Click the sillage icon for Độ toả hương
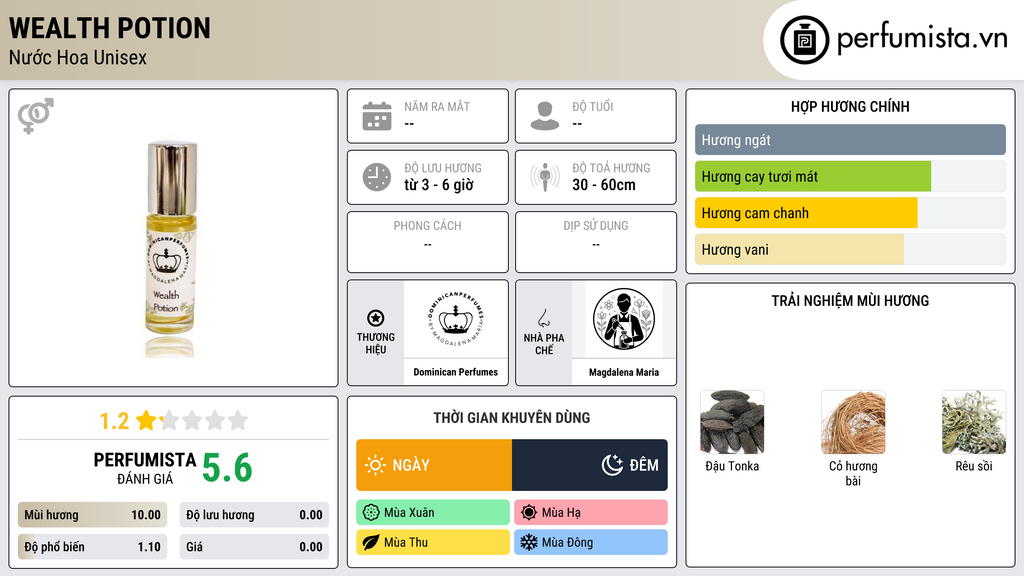 (545, 177)
